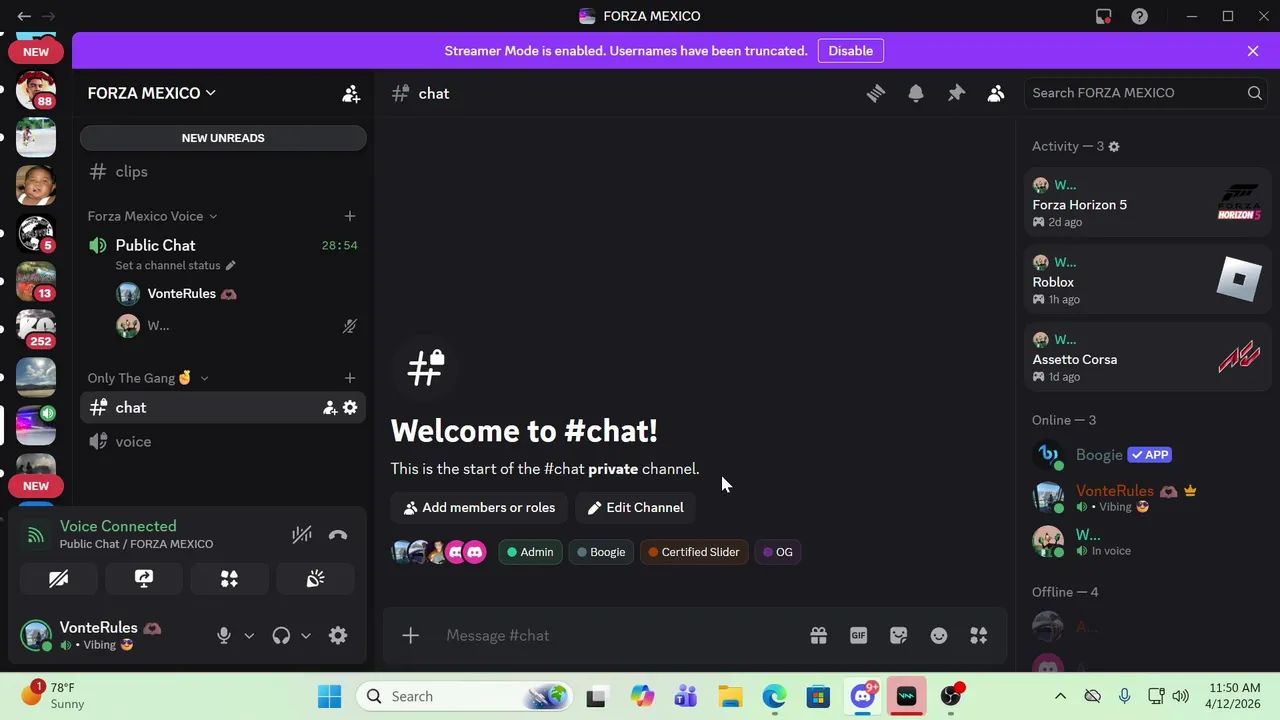
Task: Show hidden system tray icons
Action: [x=1060, y=696]
